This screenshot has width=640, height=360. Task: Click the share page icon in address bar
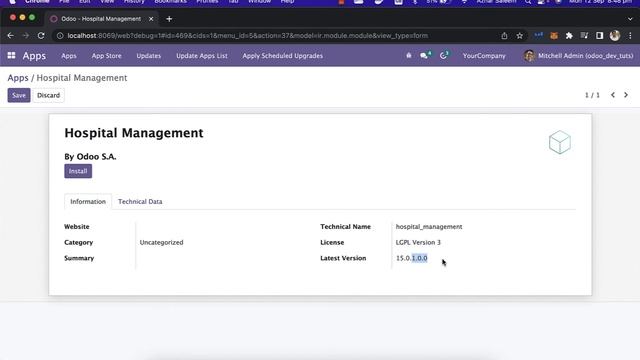coord(504,36)
